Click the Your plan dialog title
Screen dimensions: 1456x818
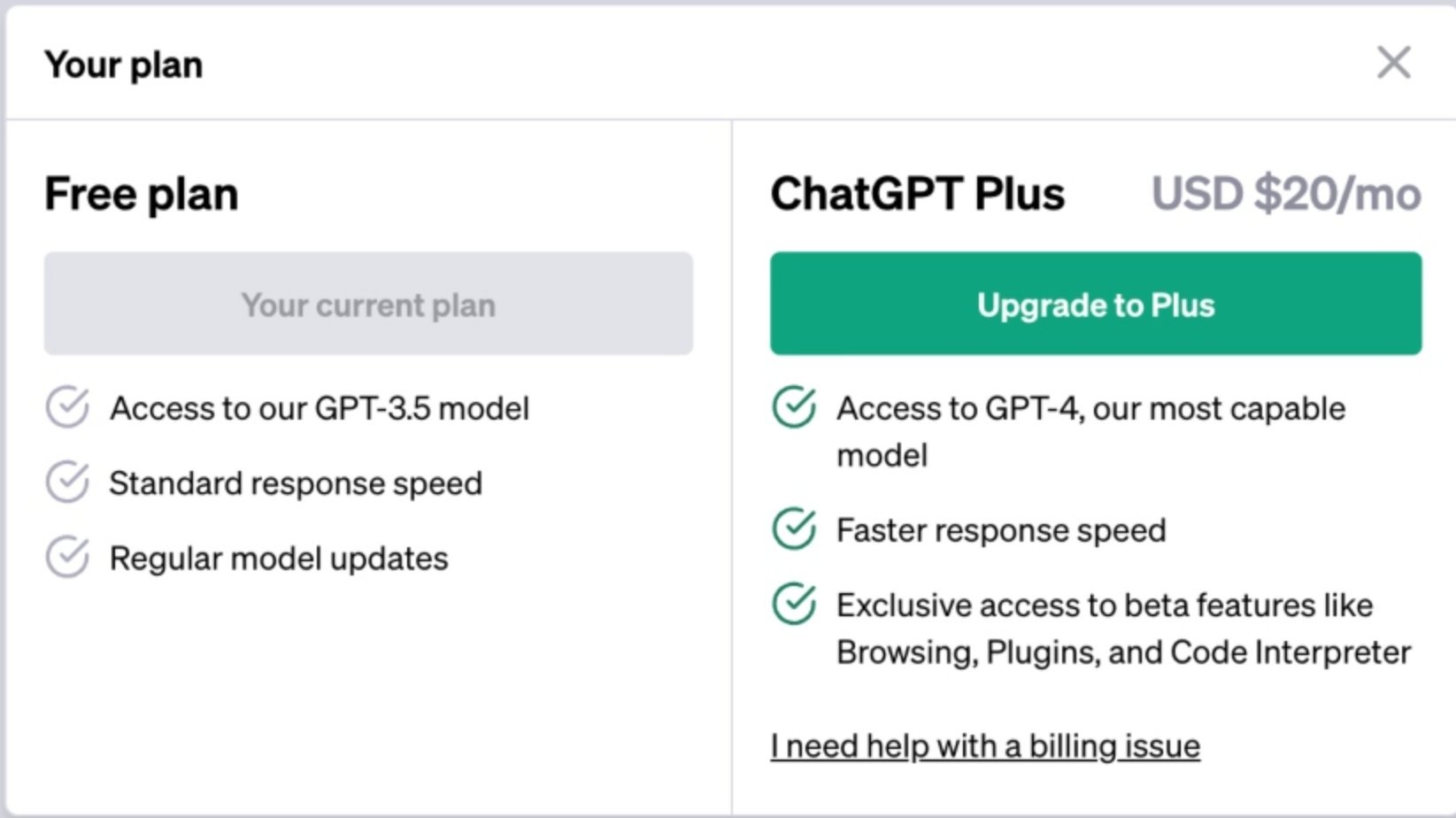click(124, 65)
